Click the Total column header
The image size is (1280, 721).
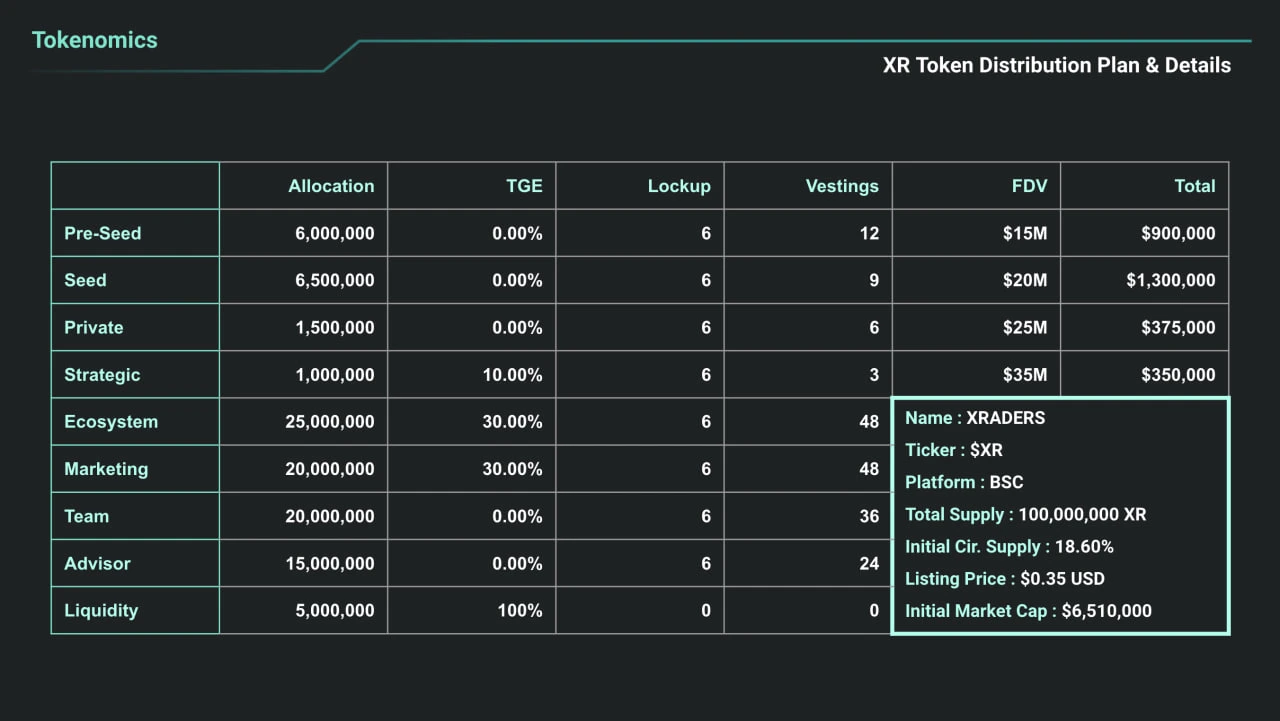(1195, 186)
